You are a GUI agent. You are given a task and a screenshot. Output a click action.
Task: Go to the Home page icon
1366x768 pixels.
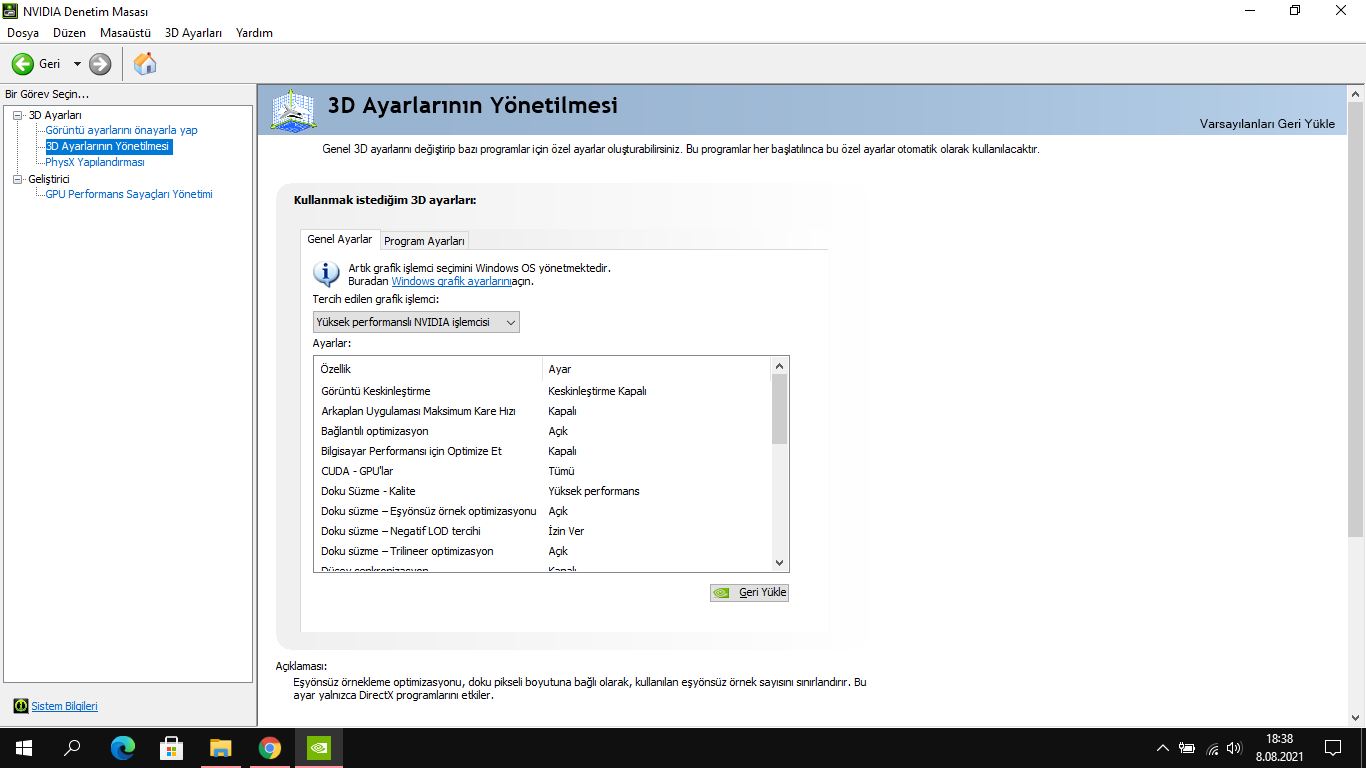click(x=145, y=64)
